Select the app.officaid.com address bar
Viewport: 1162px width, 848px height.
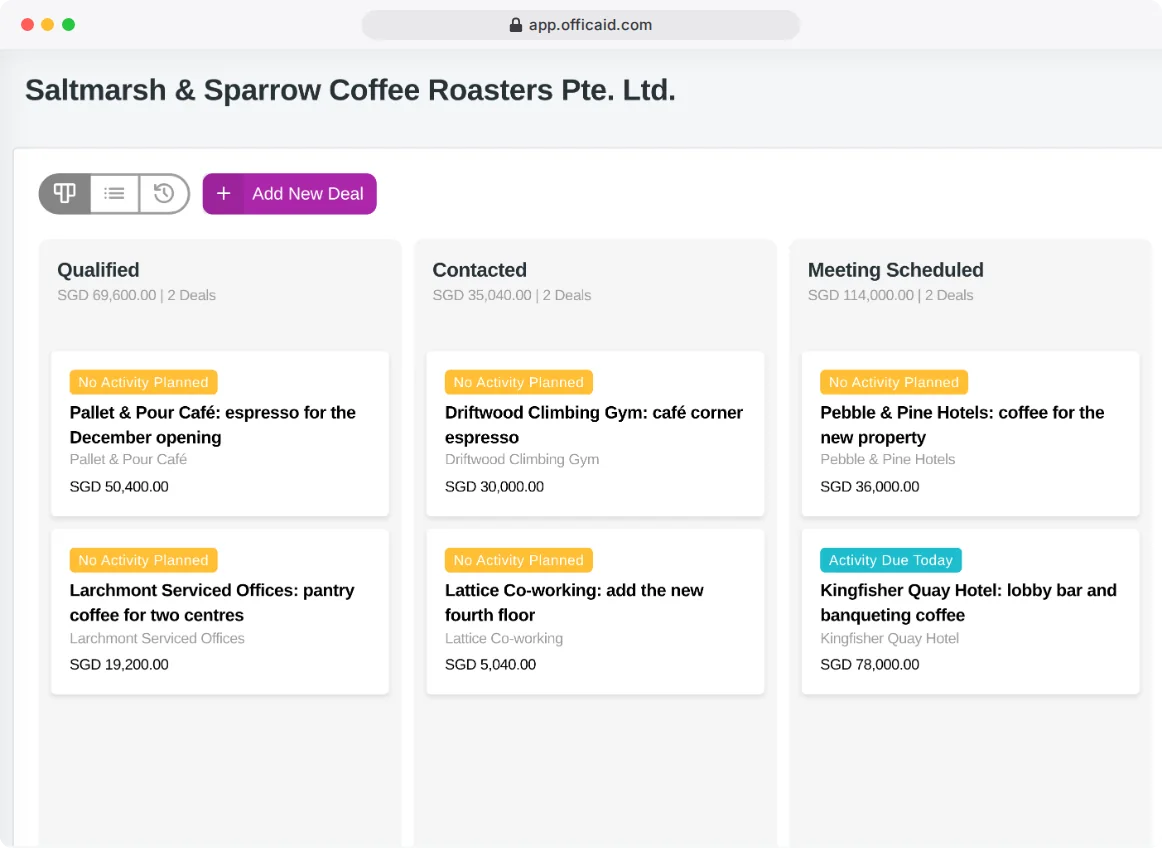(x=581, y=25)
